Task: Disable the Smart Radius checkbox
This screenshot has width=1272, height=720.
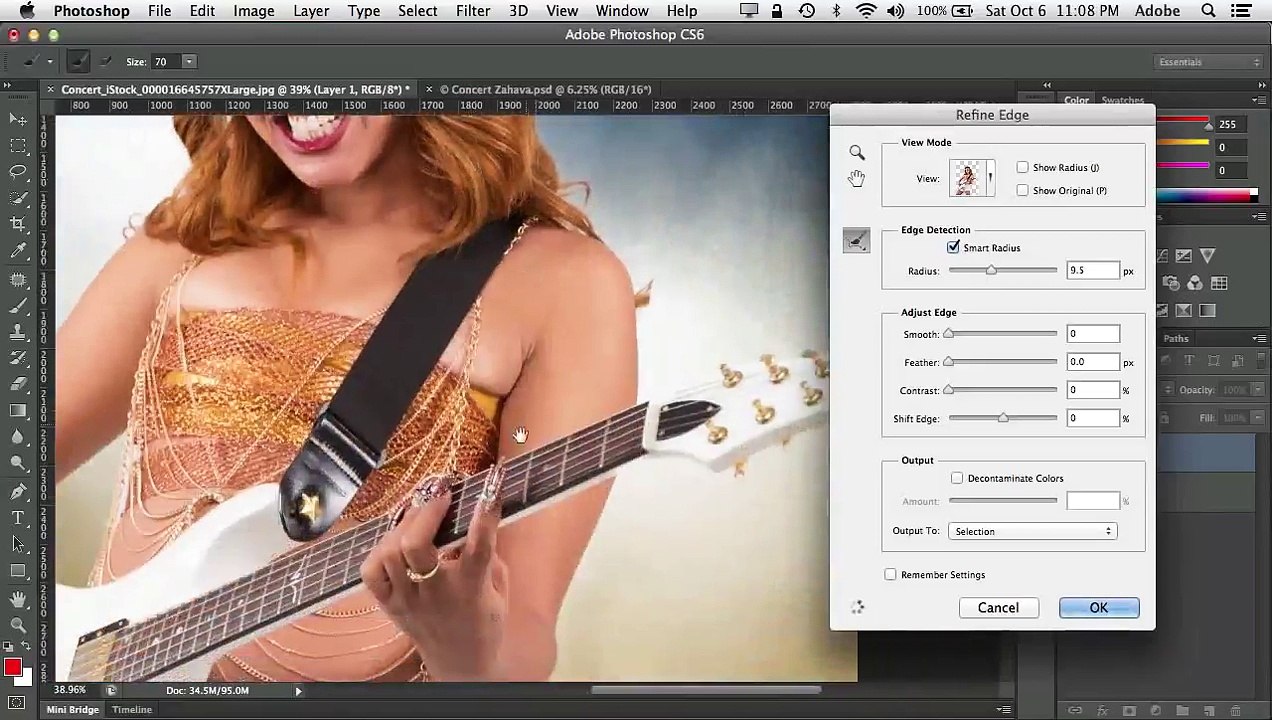Action: point(953,248)
